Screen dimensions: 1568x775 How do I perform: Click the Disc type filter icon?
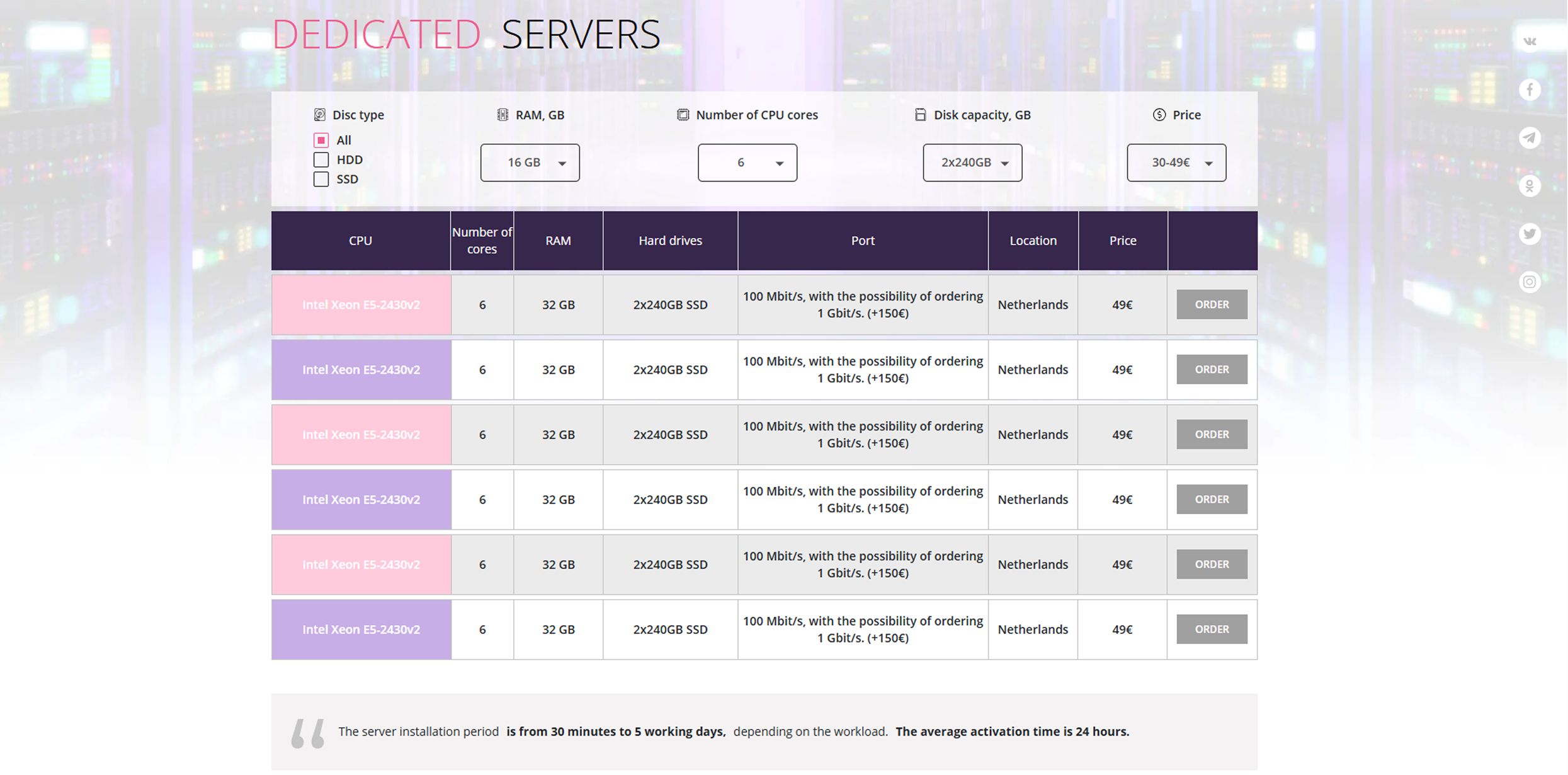(320, 115)
